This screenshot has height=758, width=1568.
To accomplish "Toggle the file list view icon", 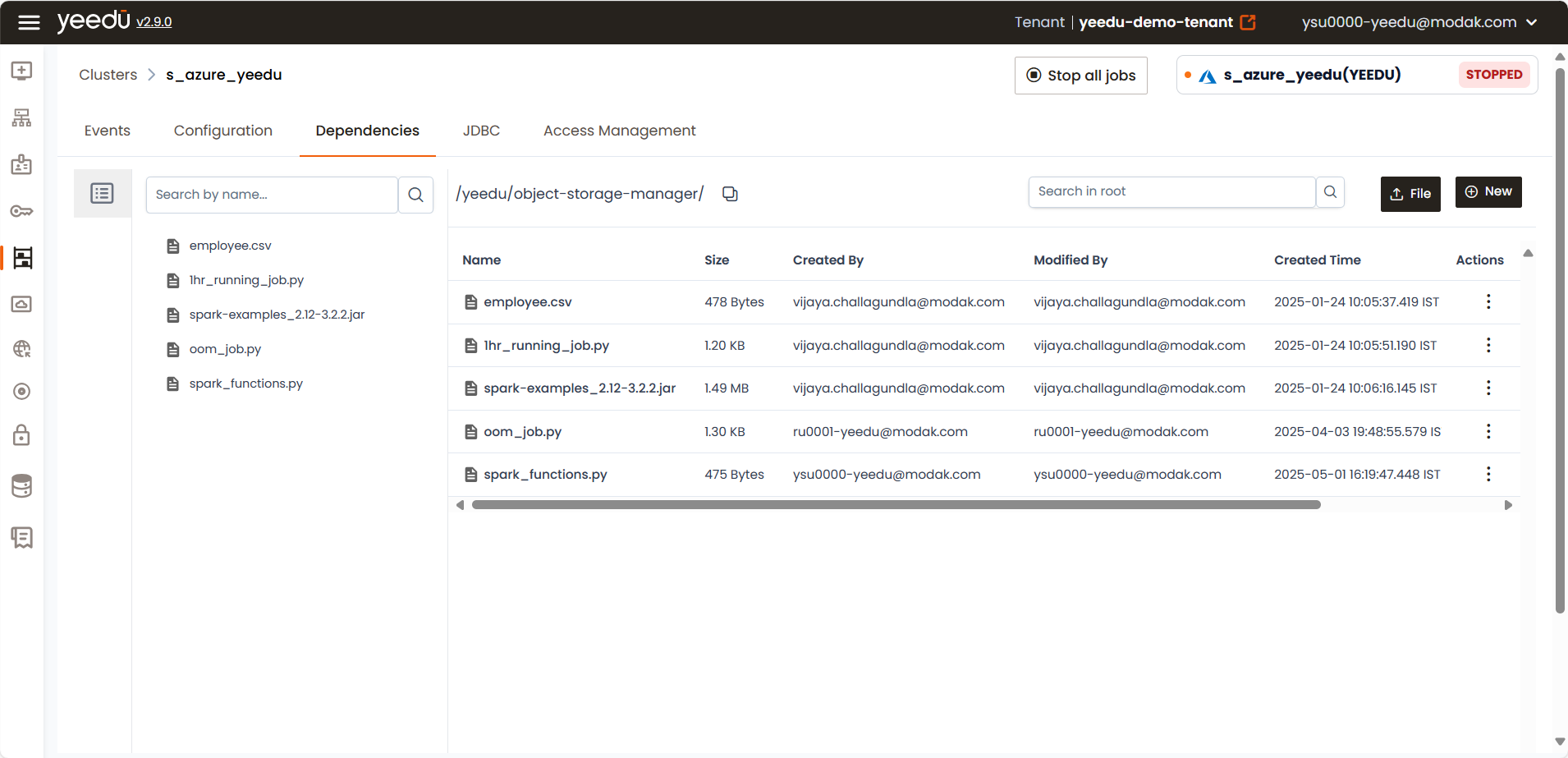I will tap(103, 194).
